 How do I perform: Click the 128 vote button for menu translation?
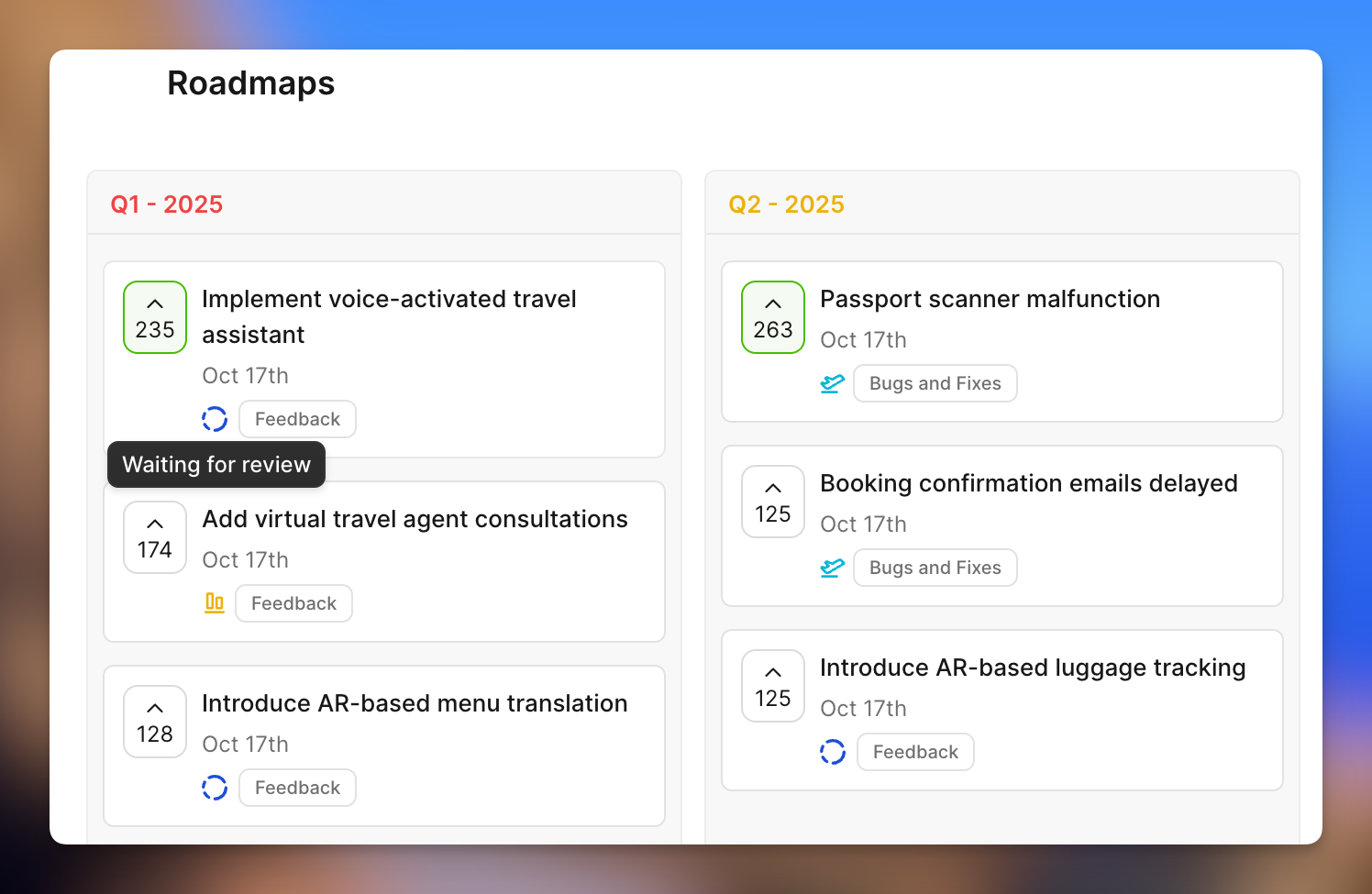coord(155,722)
